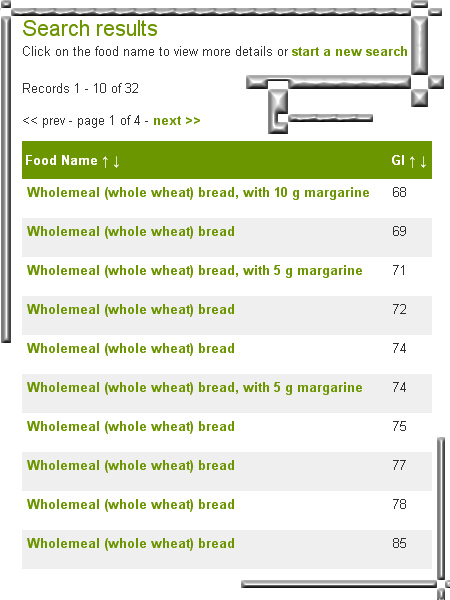450x600 pixels.
Task: Open wholemeal bread entry with GI 85
Action: pyautogui.click(x=131, y=544)
